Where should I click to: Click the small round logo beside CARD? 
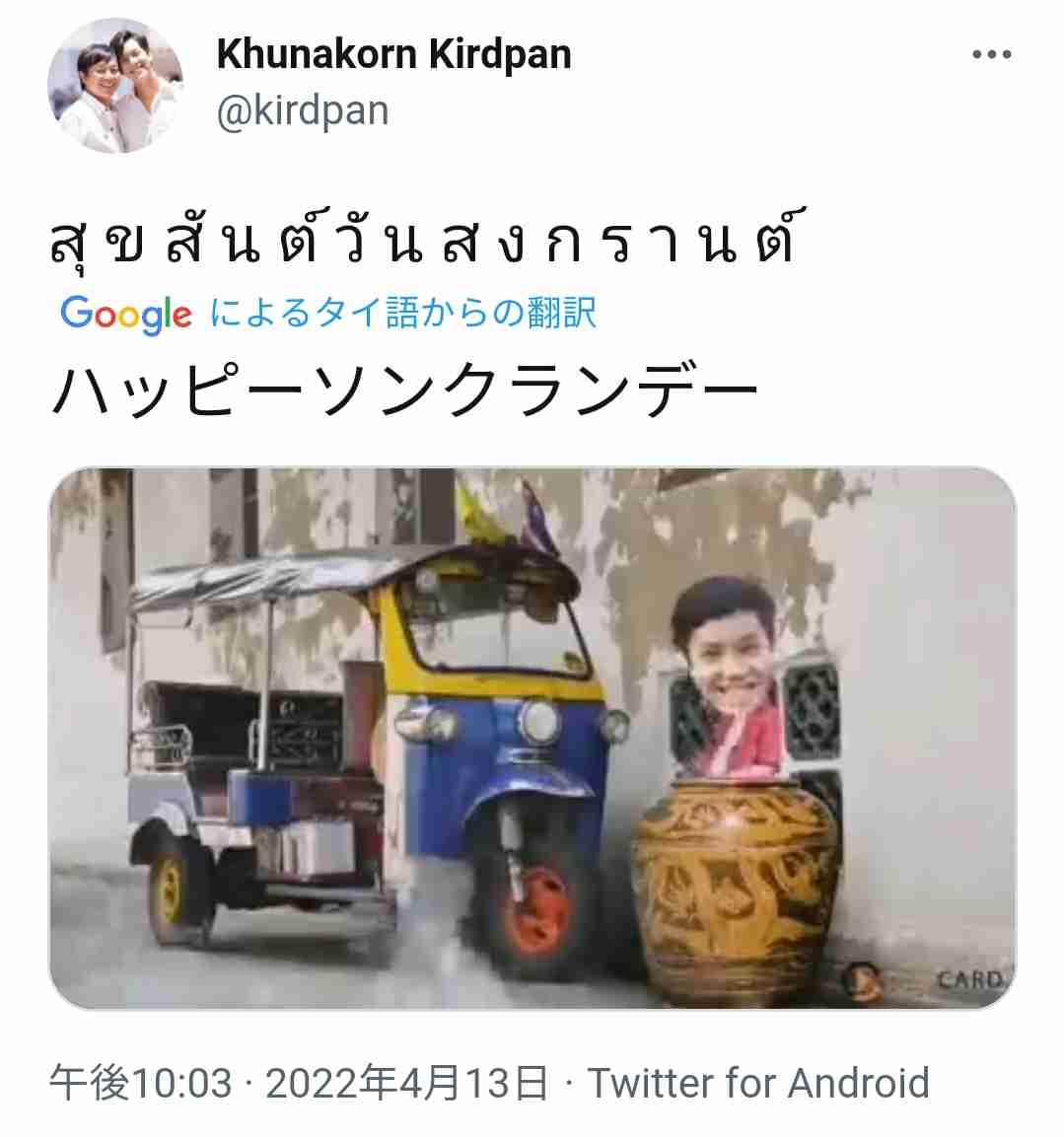[863, 981]
